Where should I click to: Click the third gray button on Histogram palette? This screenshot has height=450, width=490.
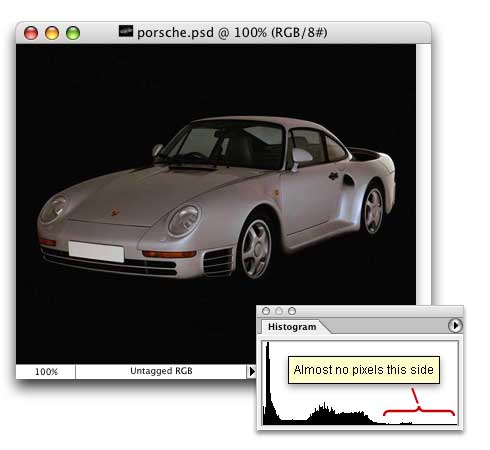(292, 311)
